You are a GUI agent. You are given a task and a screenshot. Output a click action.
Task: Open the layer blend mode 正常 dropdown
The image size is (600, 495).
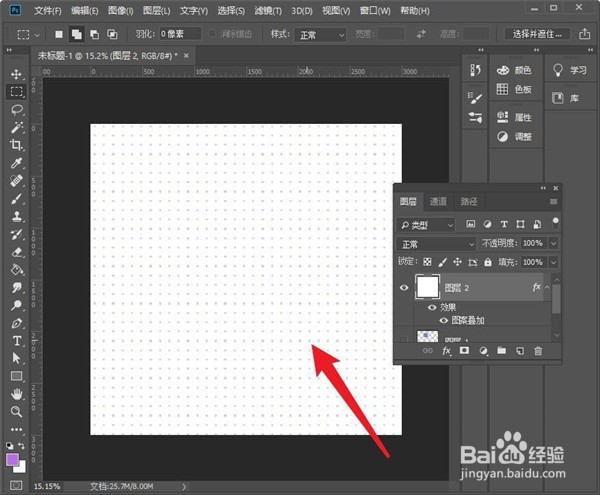pos(436,244)
